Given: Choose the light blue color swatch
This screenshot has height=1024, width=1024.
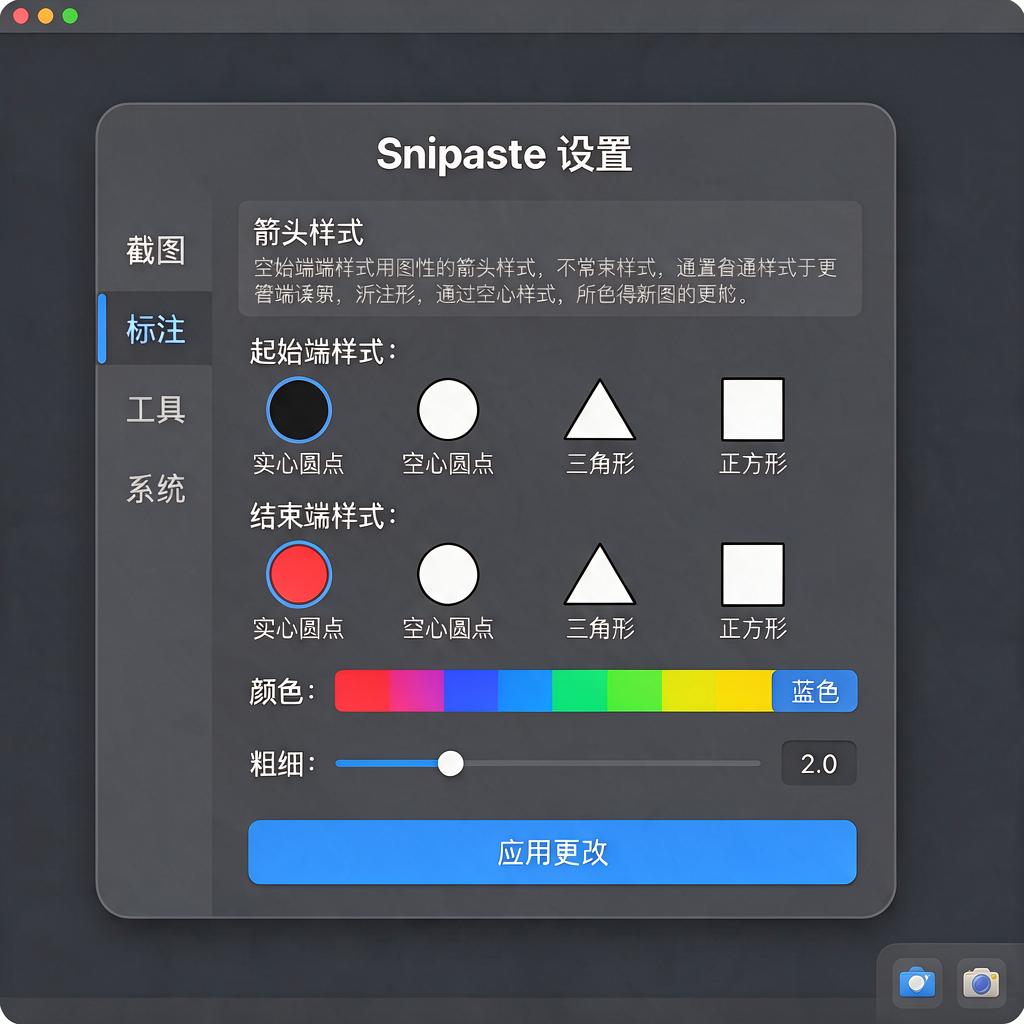Looking at the screenshot, I should pos(525,691).
